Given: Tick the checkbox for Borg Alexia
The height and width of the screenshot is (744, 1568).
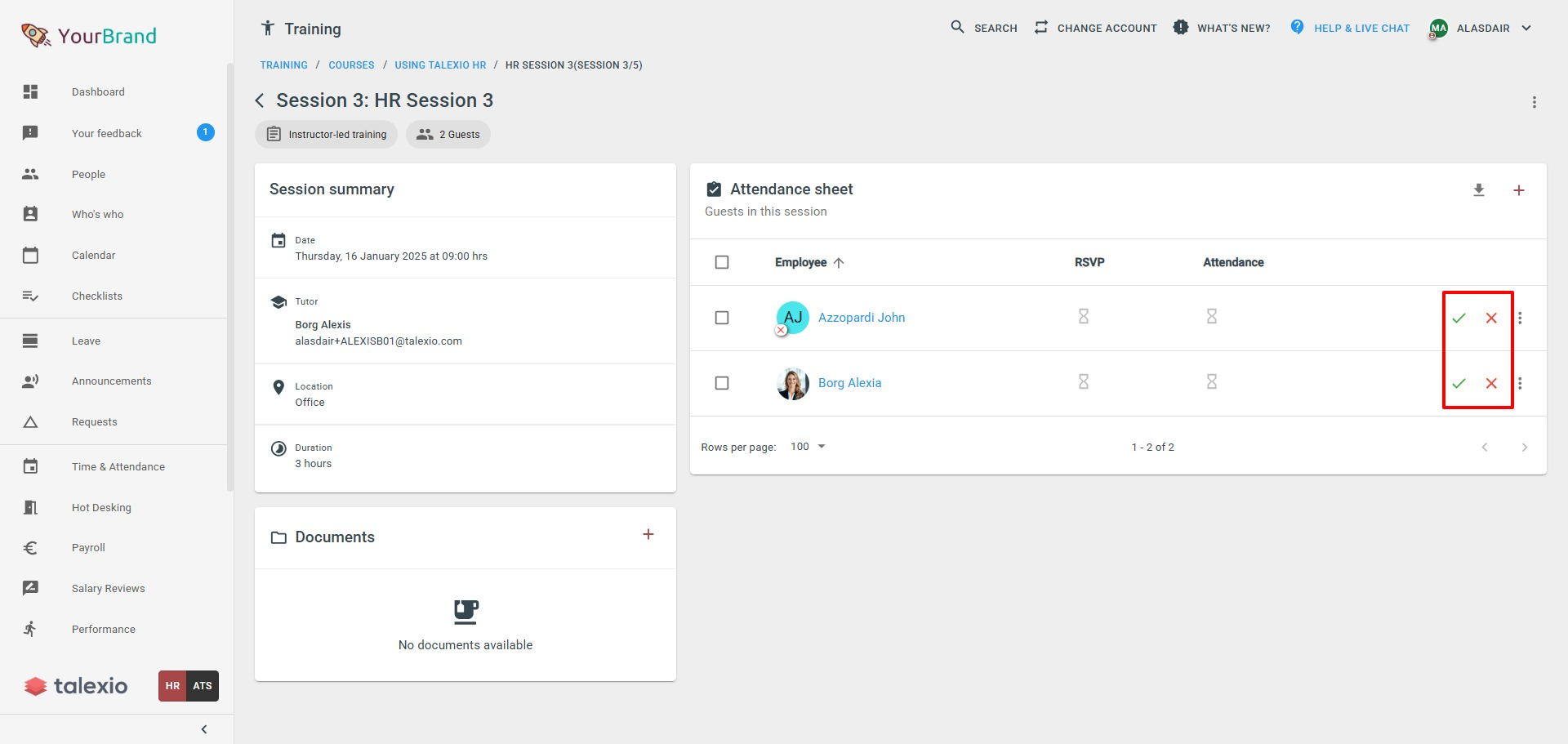Looking at the screenshot, I should point(722,383).
